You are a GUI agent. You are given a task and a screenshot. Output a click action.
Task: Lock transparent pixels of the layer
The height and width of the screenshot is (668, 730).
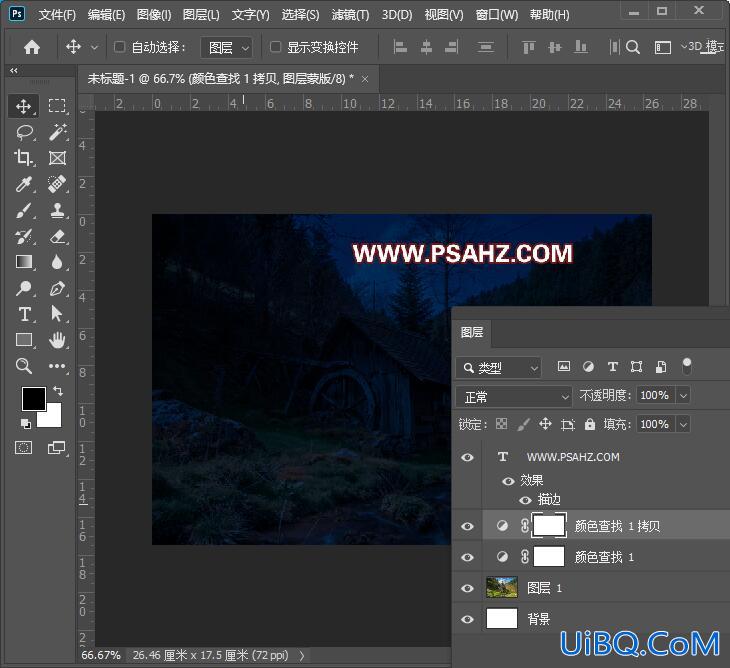pos(501,424)
